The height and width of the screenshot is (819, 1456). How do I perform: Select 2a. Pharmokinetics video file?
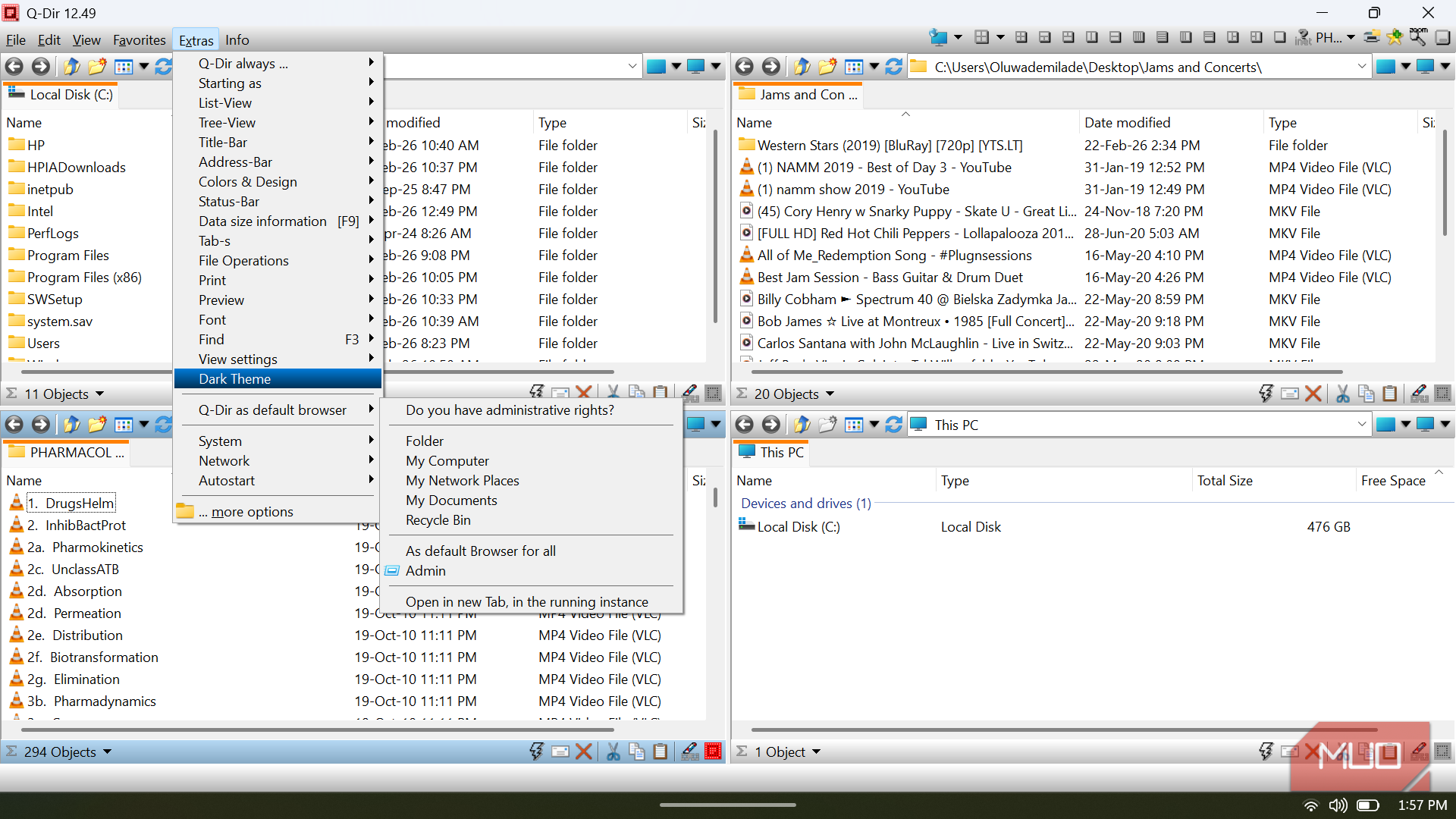coord(85,548)
